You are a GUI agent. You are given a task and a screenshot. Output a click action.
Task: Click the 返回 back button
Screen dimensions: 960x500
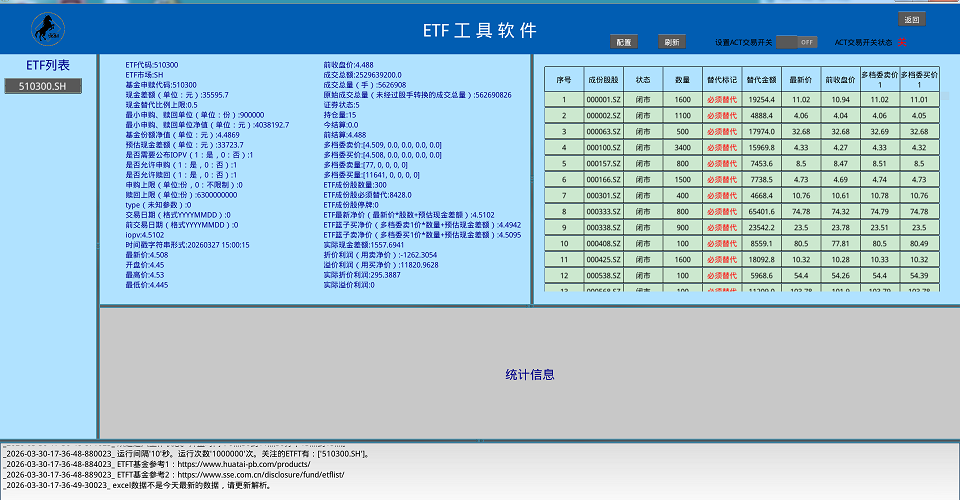tap(912, 20)
